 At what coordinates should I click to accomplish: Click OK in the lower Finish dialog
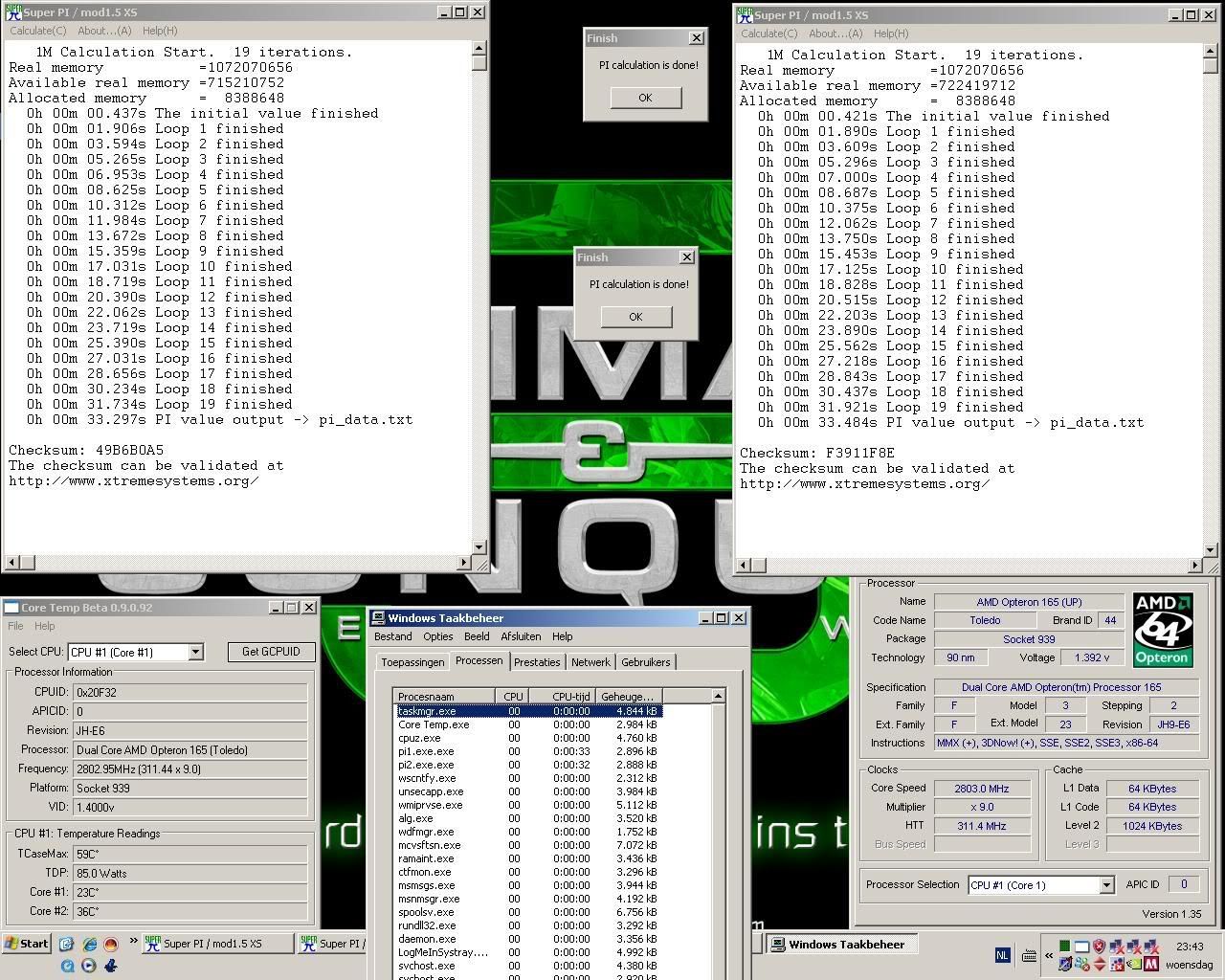click(x=635, y=317)
